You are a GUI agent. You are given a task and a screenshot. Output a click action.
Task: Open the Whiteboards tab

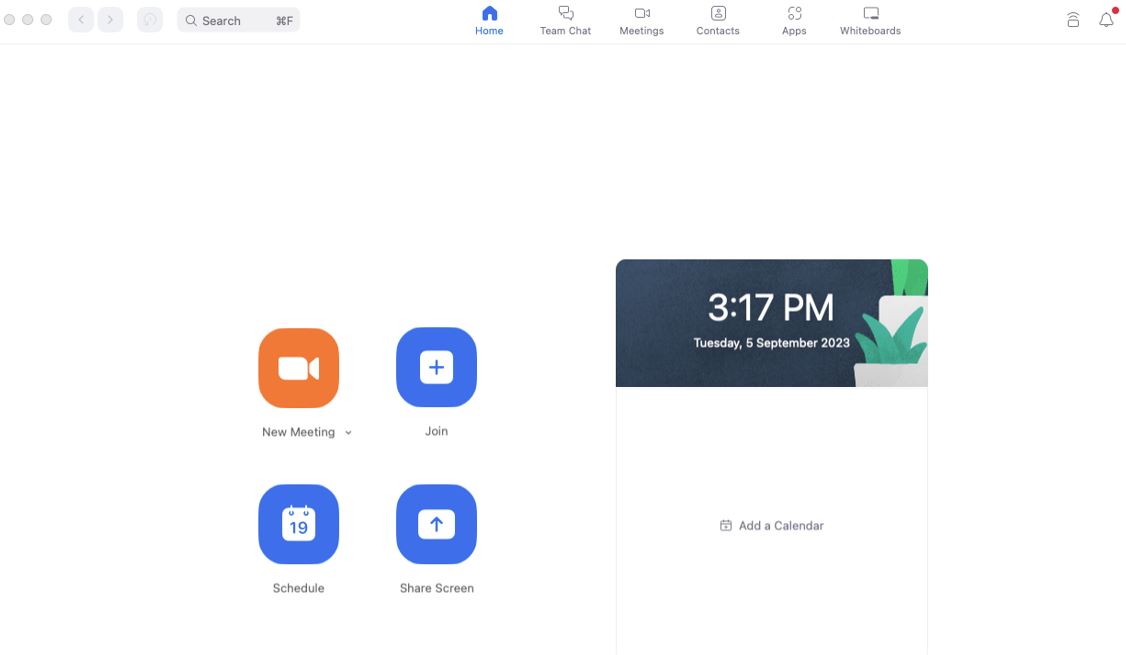[x=870, y=21]
